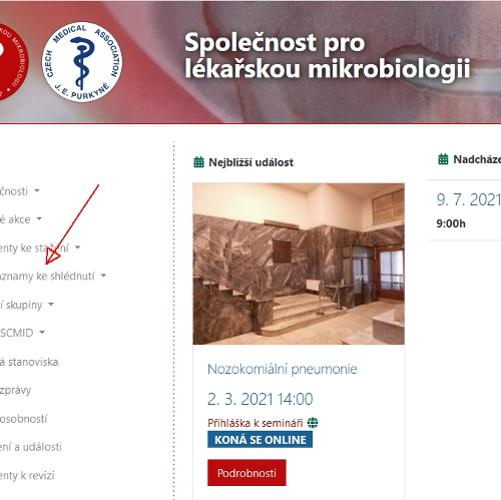Viewport: 501px width, 500px height.
Task: Click the marble staircase event photo
Action: (x=299, y=264)
